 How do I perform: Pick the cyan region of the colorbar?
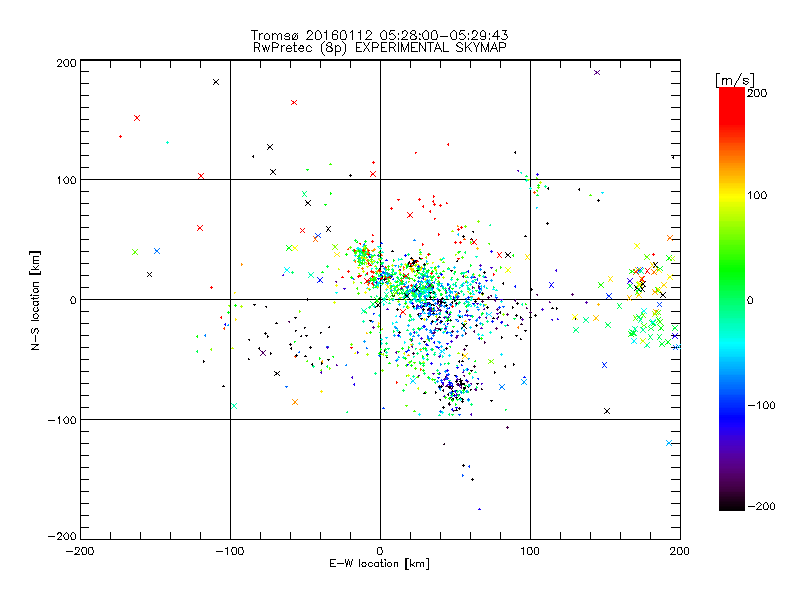[732, 344]
